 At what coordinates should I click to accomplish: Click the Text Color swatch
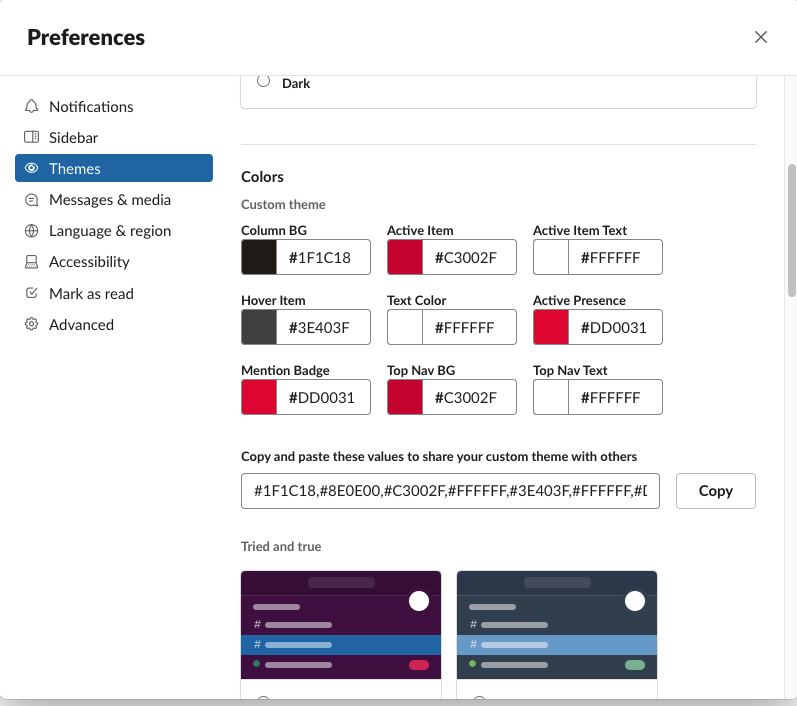[x=405, y=327]
